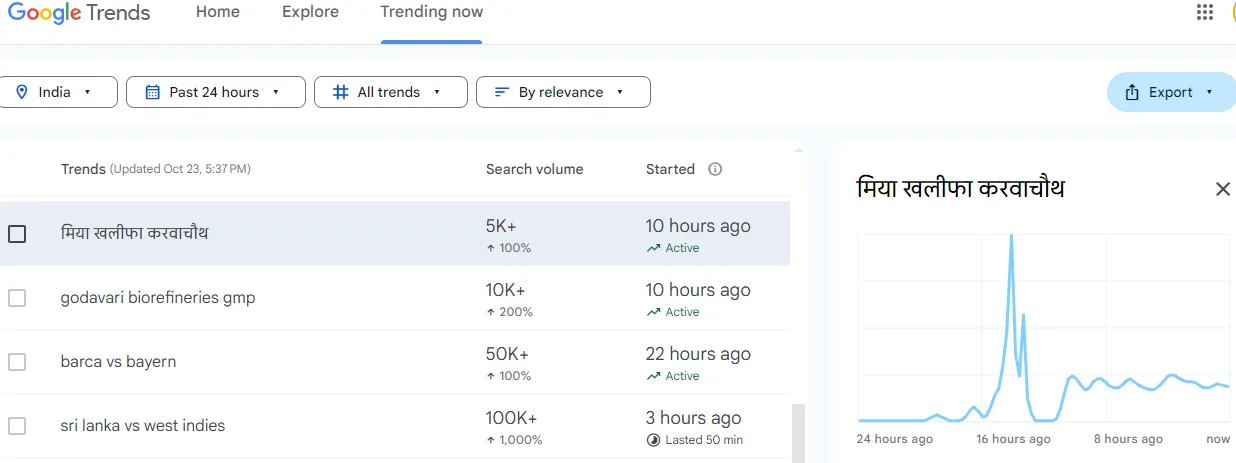Click the 100K+ search volume value

512,419
